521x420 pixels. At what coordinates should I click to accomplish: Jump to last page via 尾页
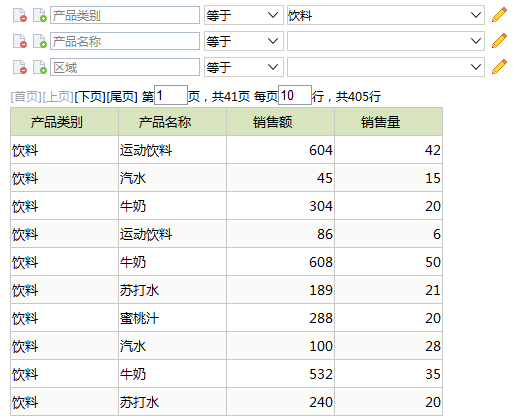[122, 97]
